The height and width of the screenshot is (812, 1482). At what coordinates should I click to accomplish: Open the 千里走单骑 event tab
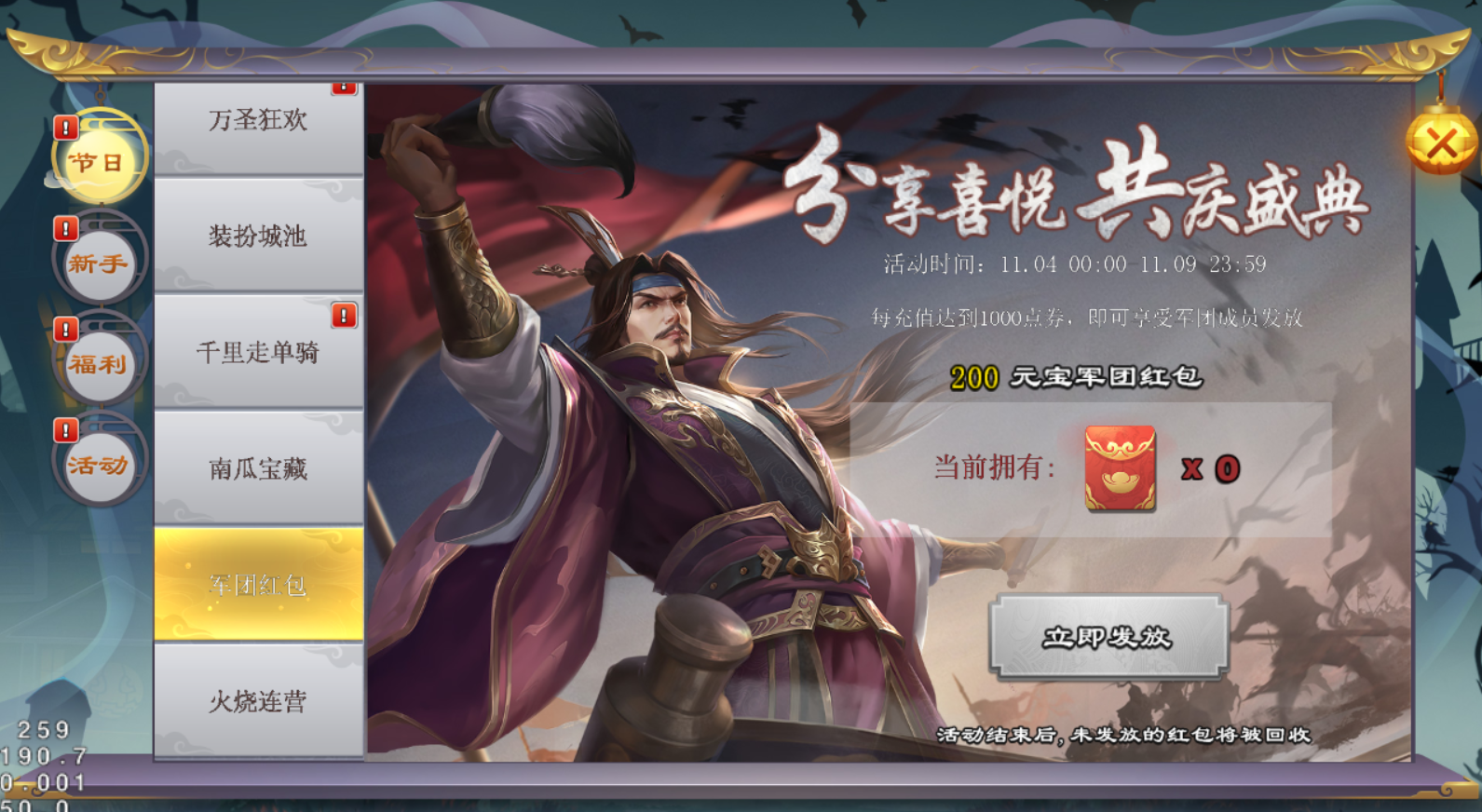259,352
